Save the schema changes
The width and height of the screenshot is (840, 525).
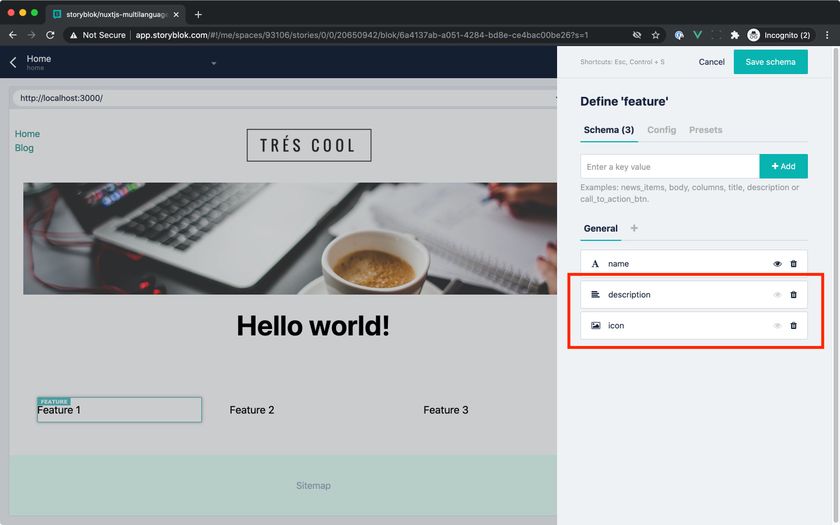[770, 62]
